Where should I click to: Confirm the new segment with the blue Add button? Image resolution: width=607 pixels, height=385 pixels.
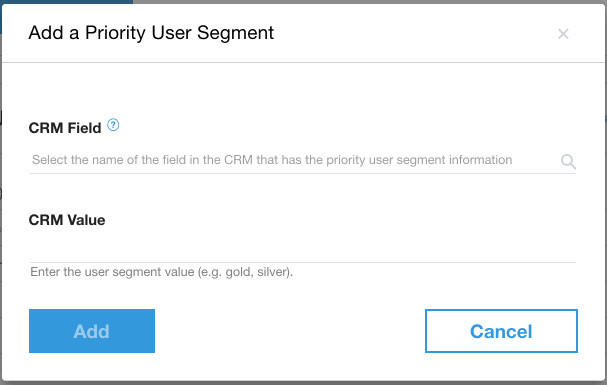click(92, 331)
